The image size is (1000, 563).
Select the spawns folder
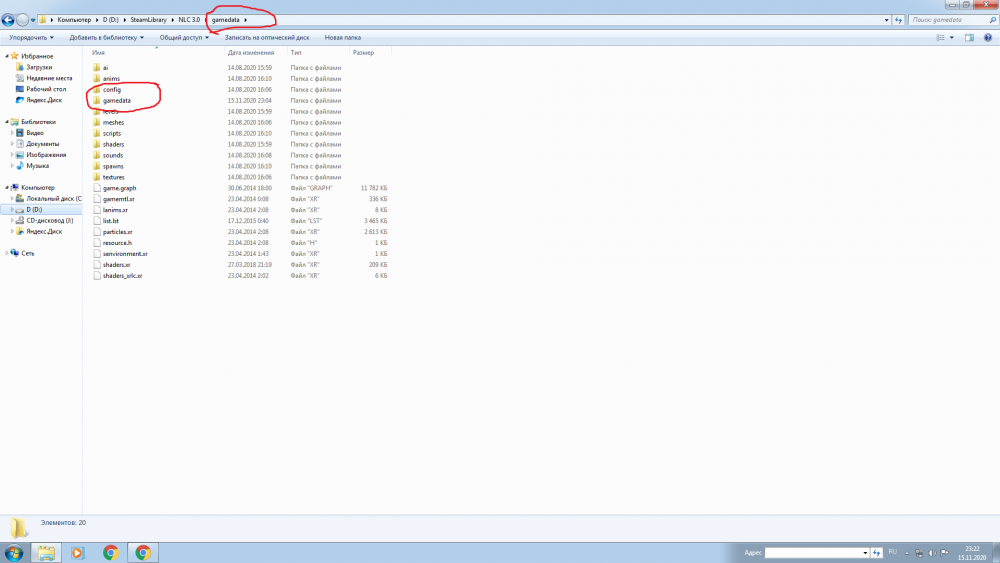(x=113, y=166)
